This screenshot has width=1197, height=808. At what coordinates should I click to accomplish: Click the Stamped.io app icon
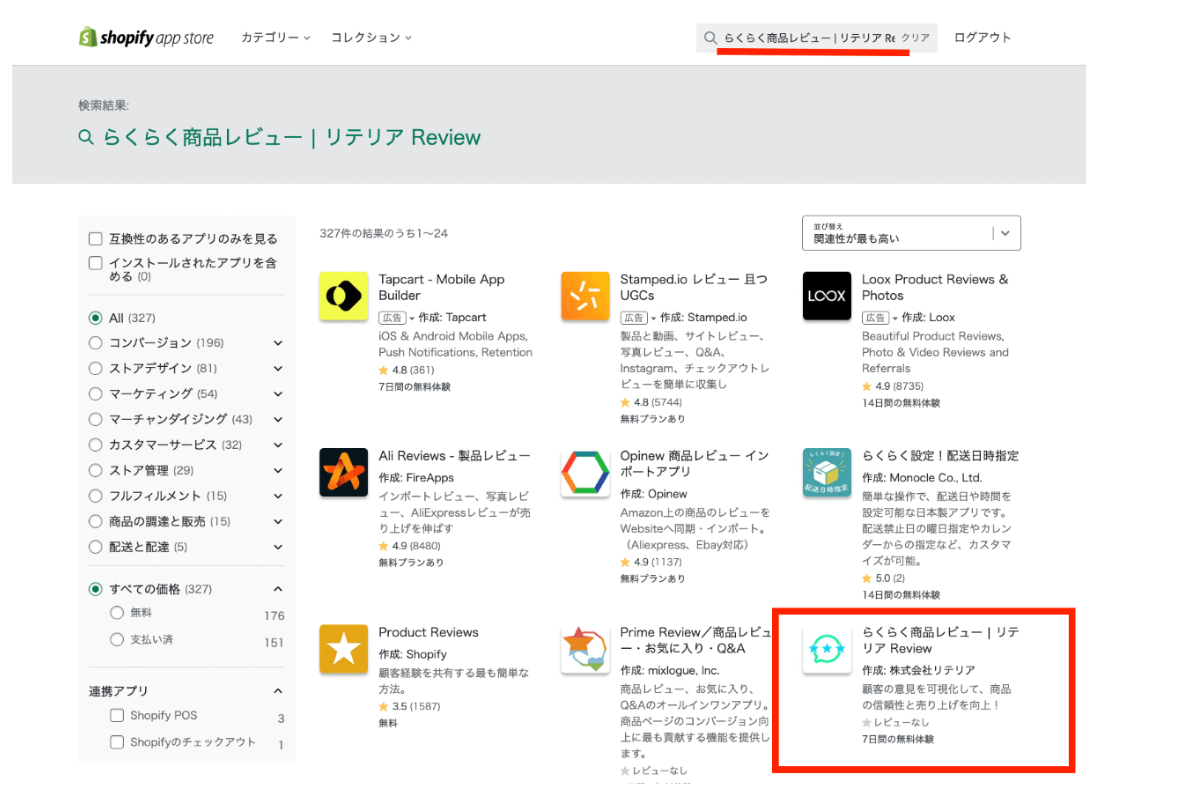585,296
